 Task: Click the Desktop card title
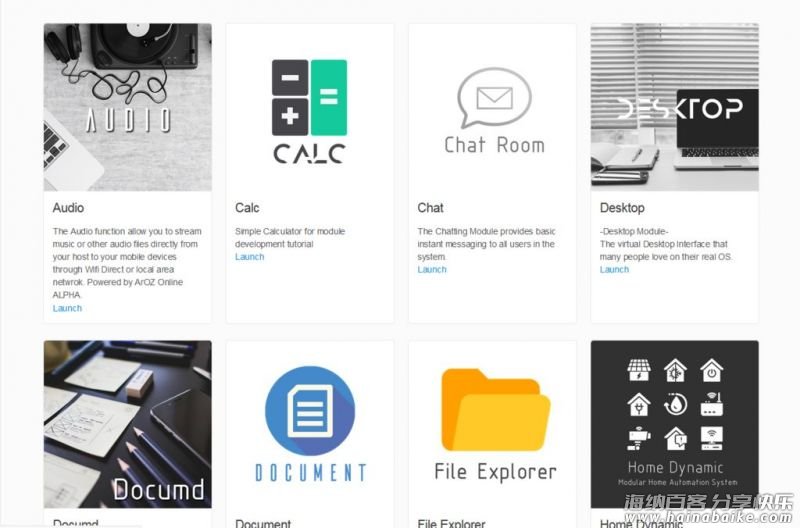(622, 208)
